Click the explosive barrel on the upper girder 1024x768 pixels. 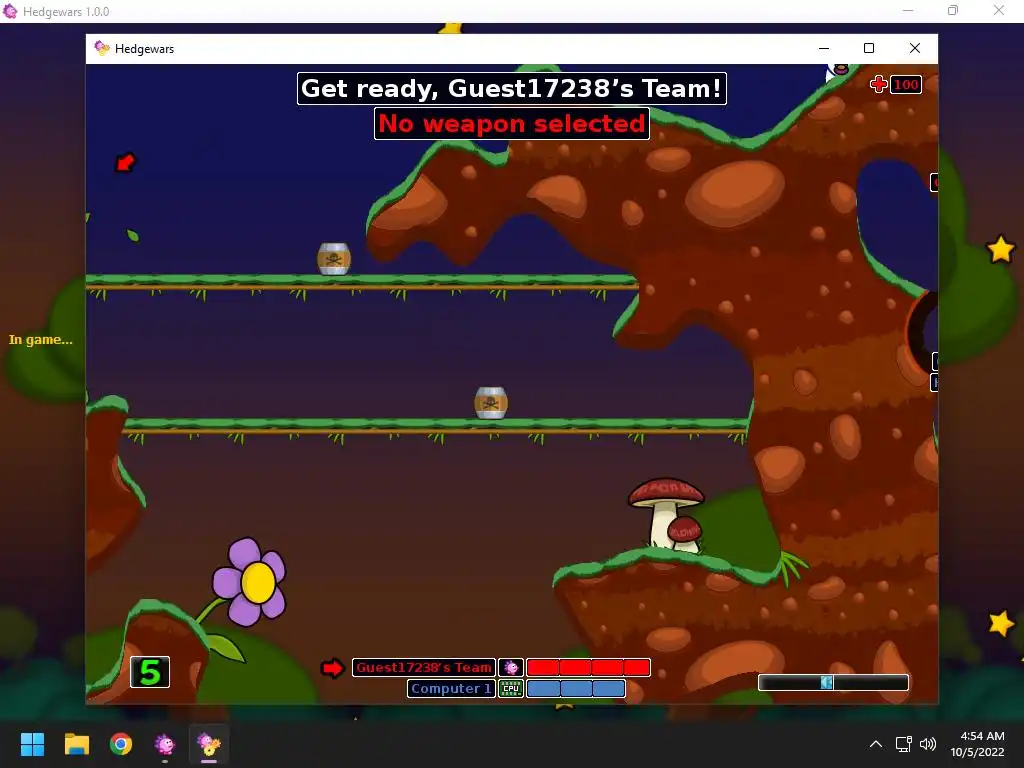[334, 259]
